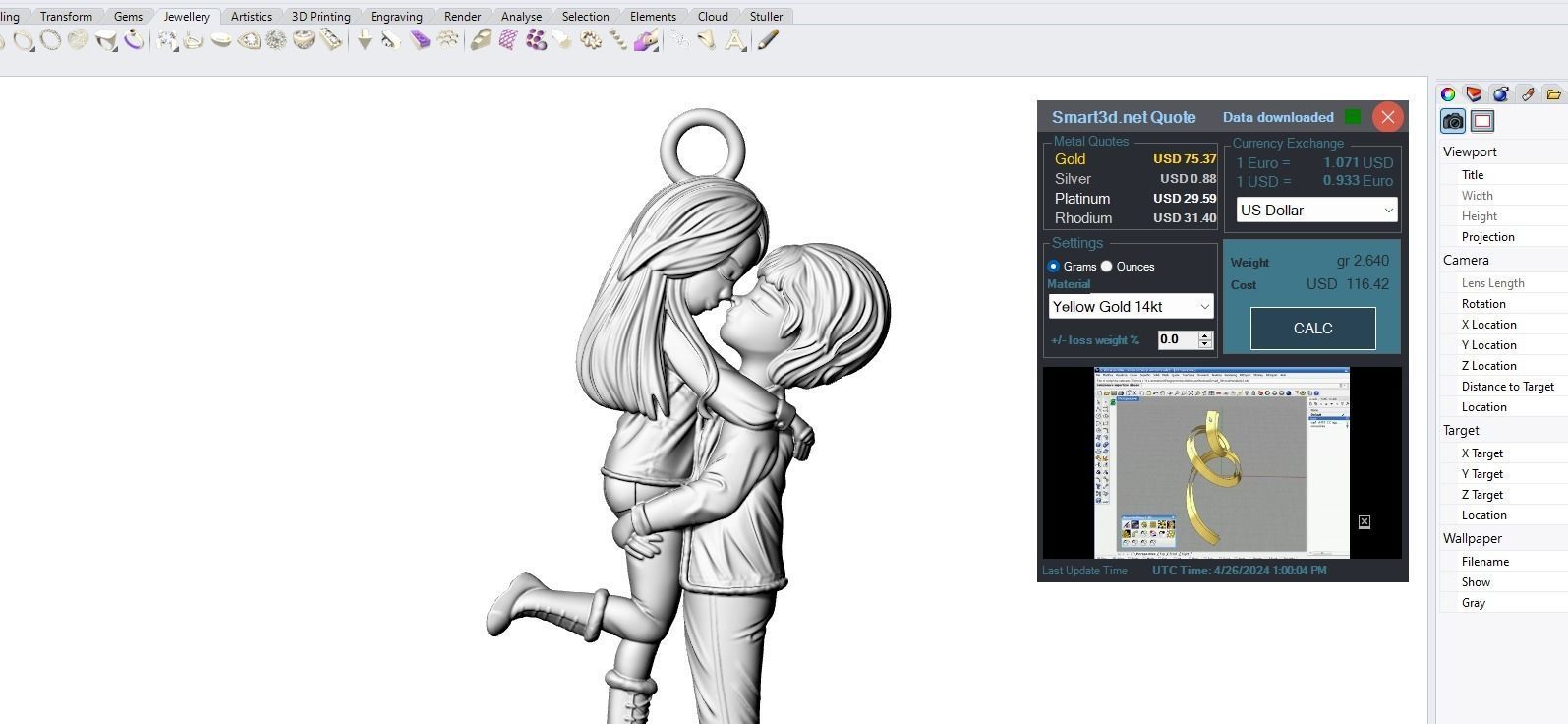
Task: Select the Platinum metal quote row
Action: coord(1134,199)
